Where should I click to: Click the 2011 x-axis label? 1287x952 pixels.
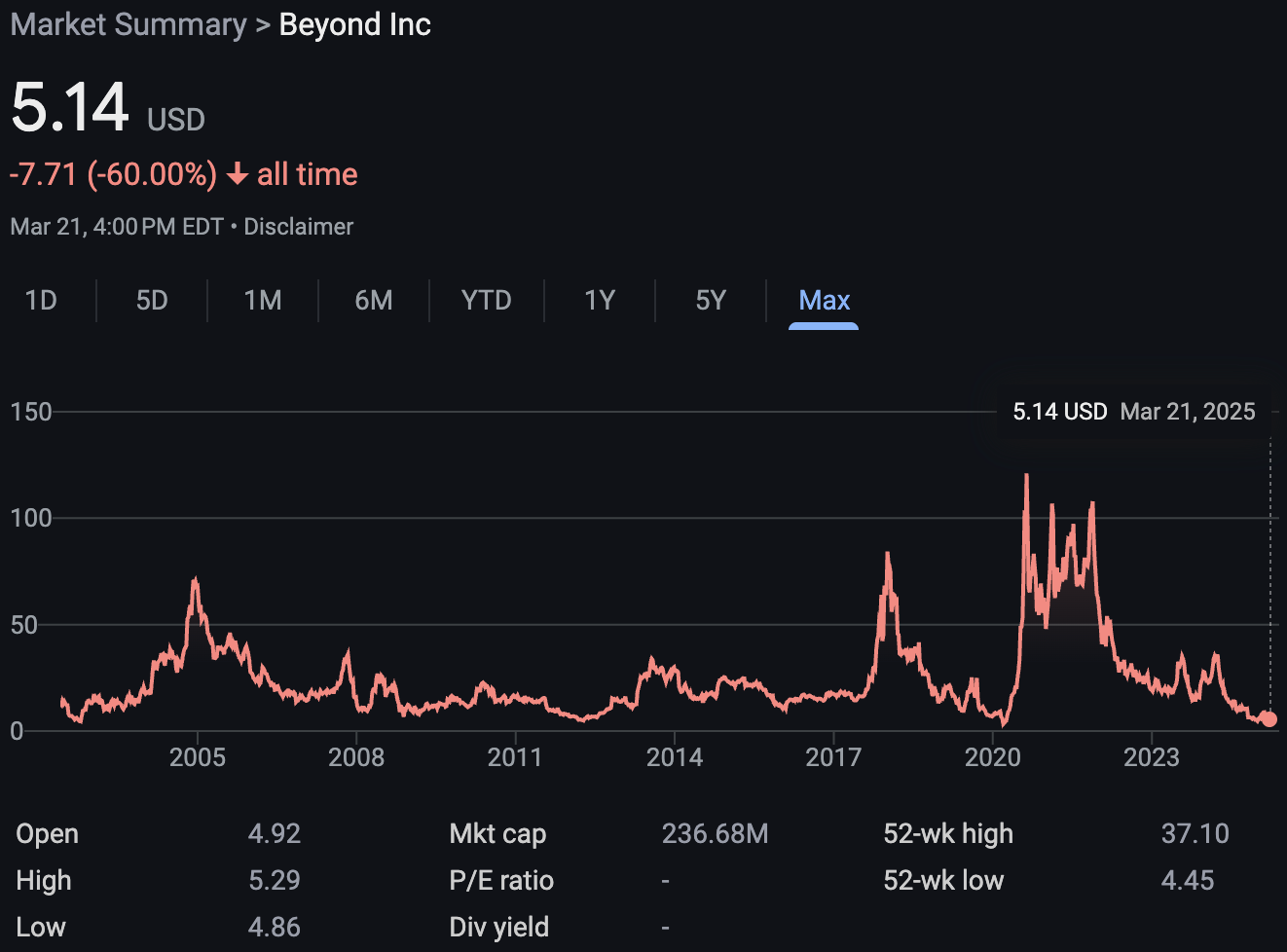(515, 757)
